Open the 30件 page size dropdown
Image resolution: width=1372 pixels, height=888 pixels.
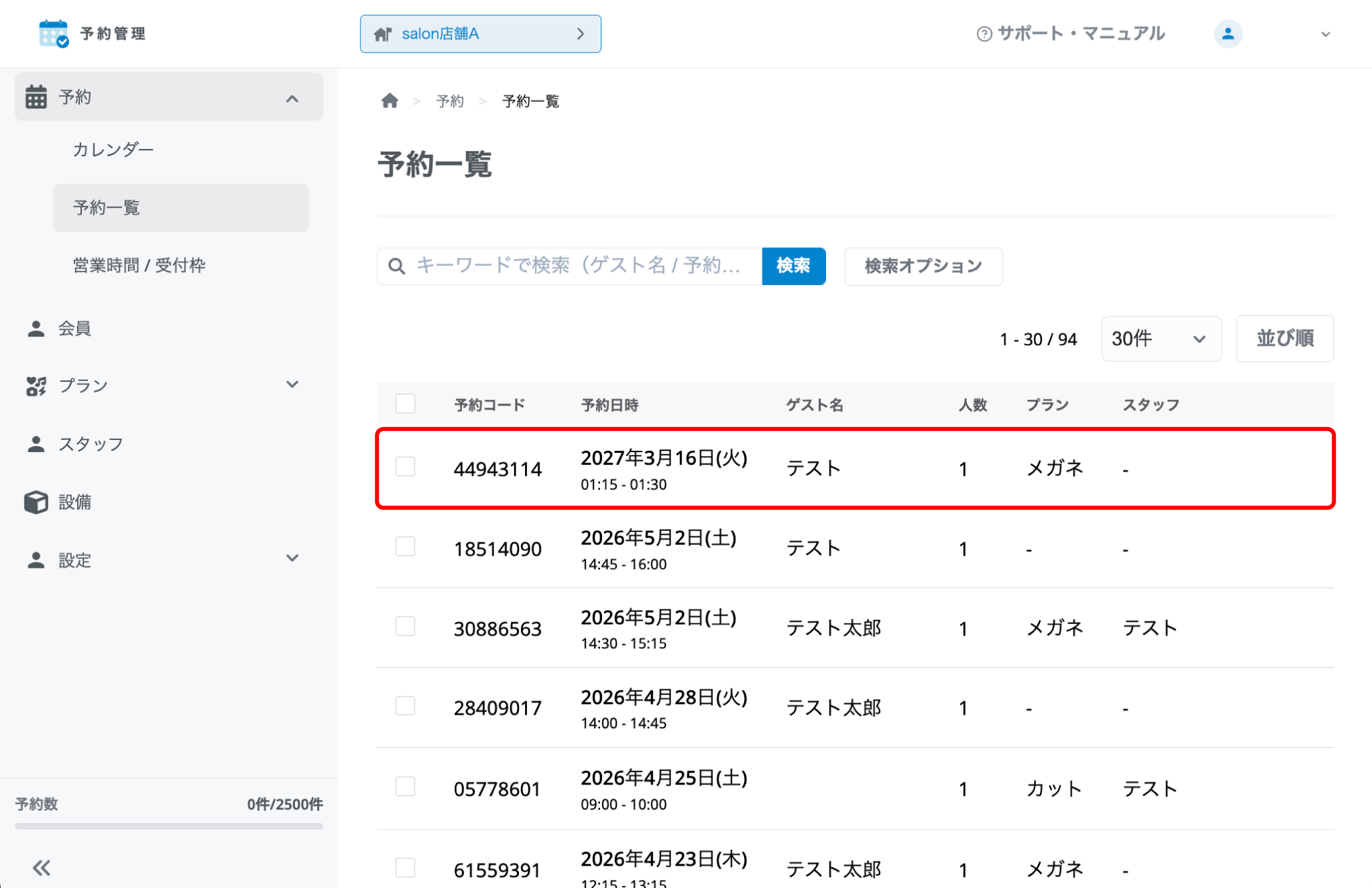tap(1161, 338)
